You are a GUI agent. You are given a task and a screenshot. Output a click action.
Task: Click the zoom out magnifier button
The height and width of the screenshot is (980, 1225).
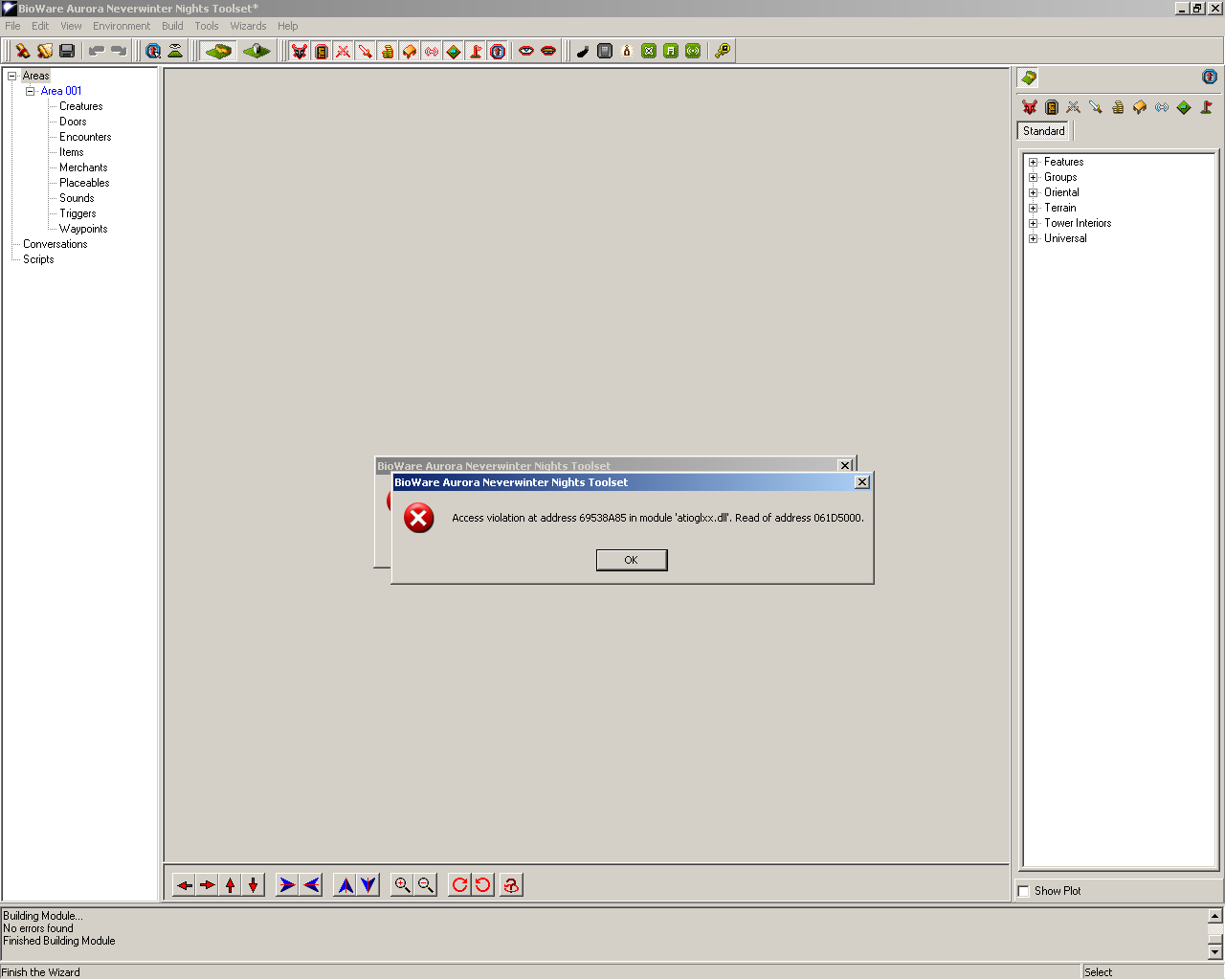(x=426, y=885)
